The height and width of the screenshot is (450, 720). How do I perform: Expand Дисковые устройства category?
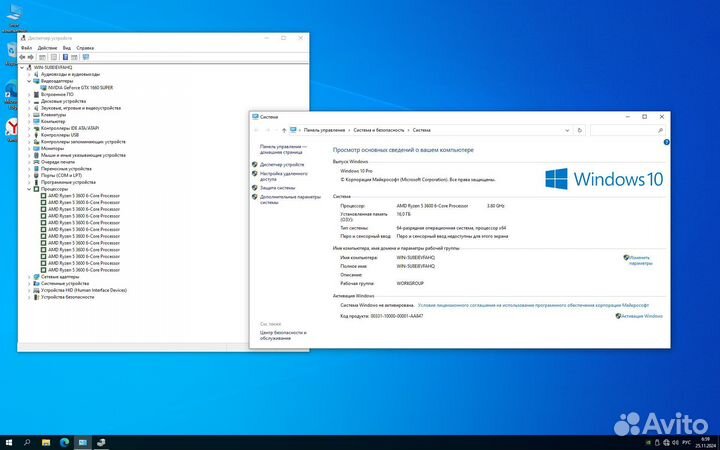[29, 101]
